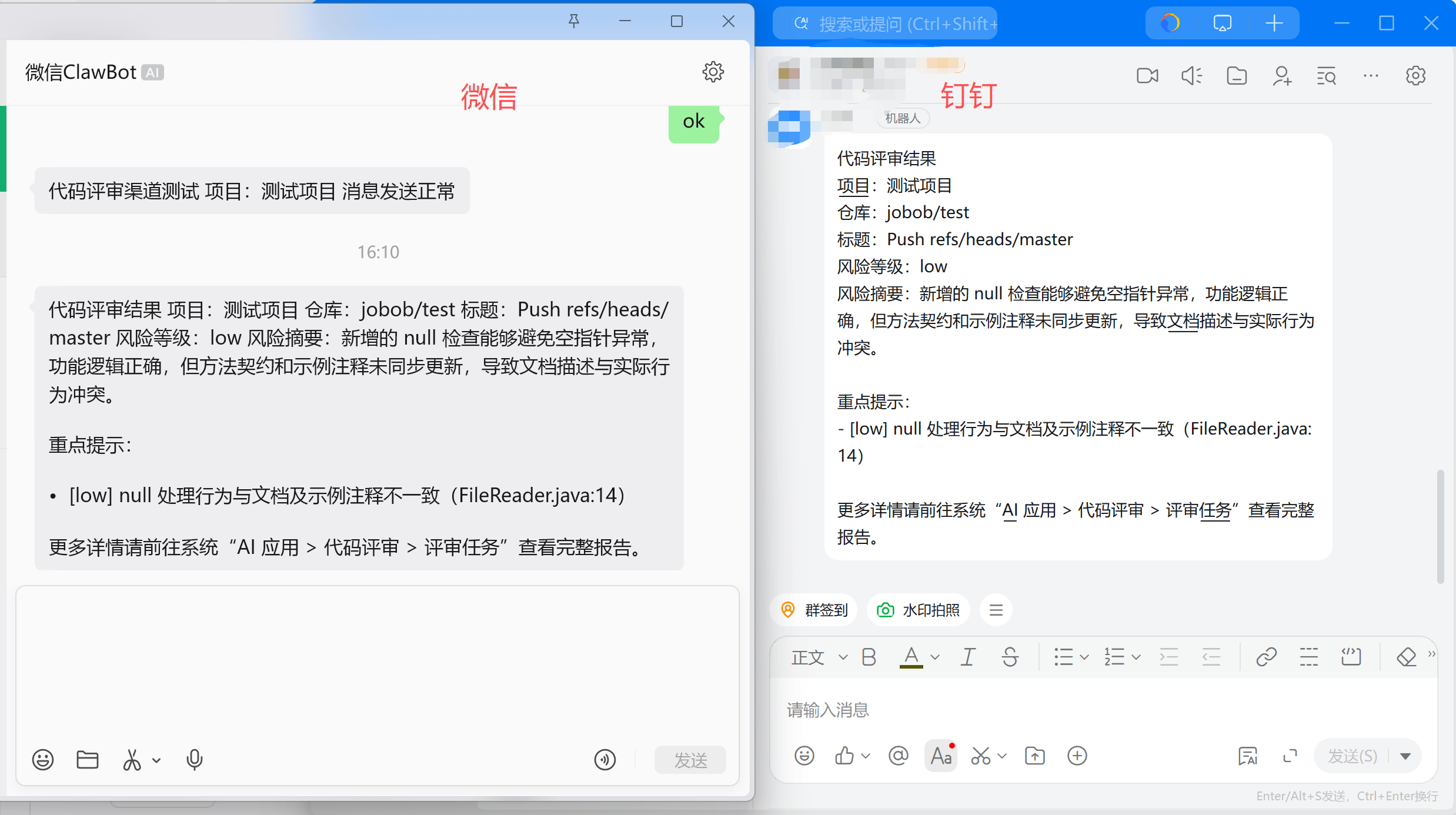Click the DingTalk chat scrollbar

pyautogui.click(x=1441, y=526)
